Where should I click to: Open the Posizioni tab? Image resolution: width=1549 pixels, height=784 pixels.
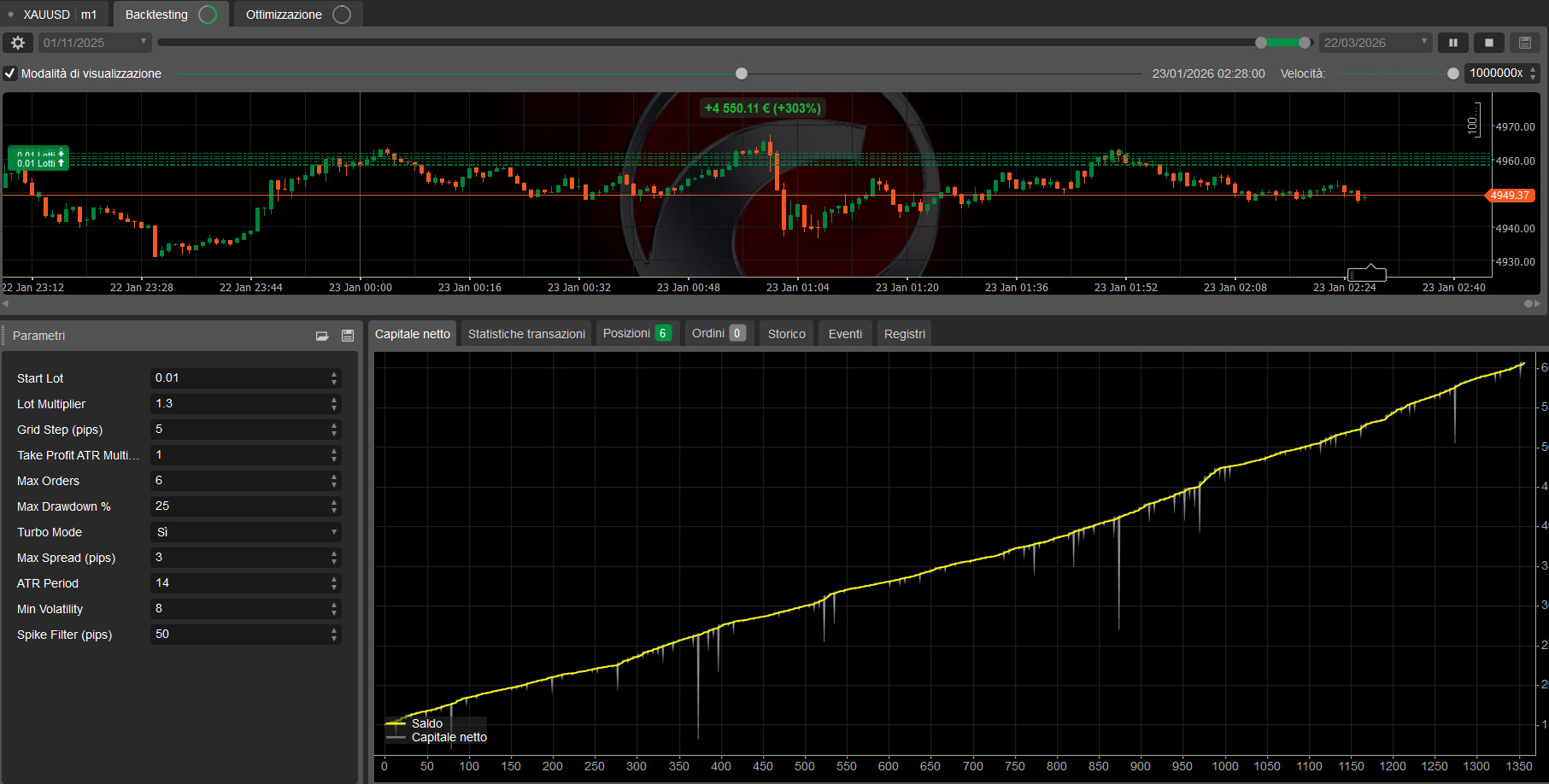coord(636,333)
